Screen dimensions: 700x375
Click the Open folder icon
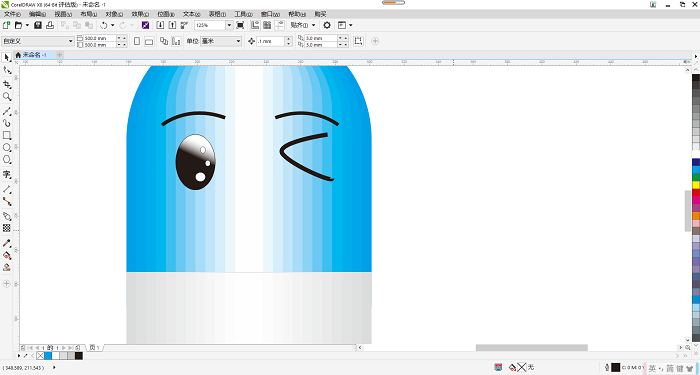[18, 25]
